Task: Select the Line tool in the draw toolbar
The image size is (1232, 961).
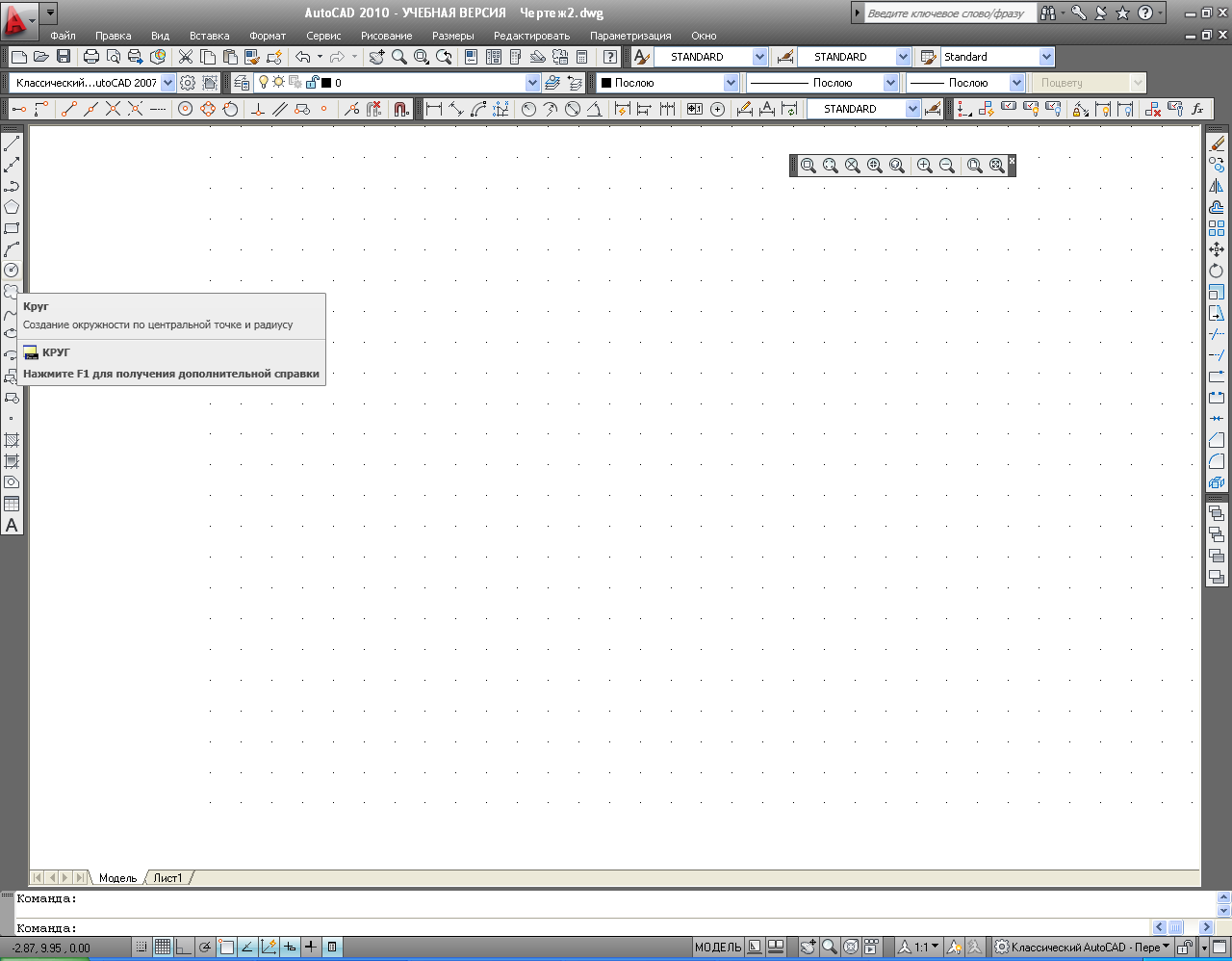Action: [12, 143]
